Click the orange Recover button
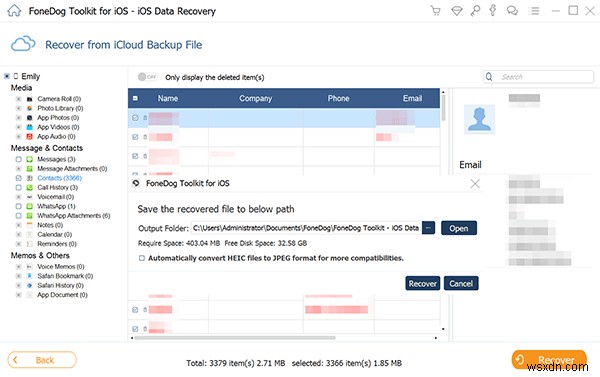This screenshot has width=600, height=377. [549, 359]
